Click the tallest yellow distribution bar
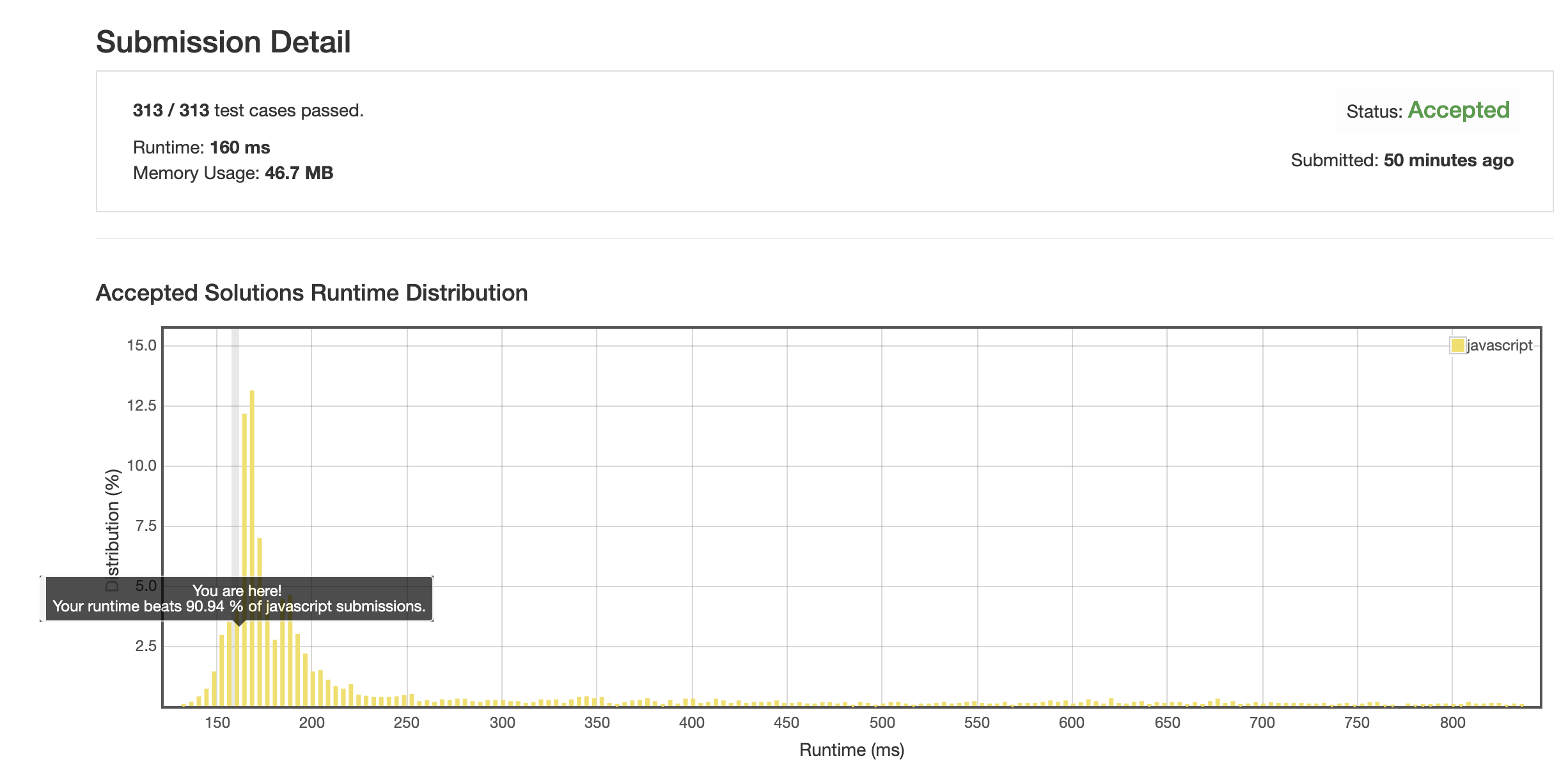 252,548
